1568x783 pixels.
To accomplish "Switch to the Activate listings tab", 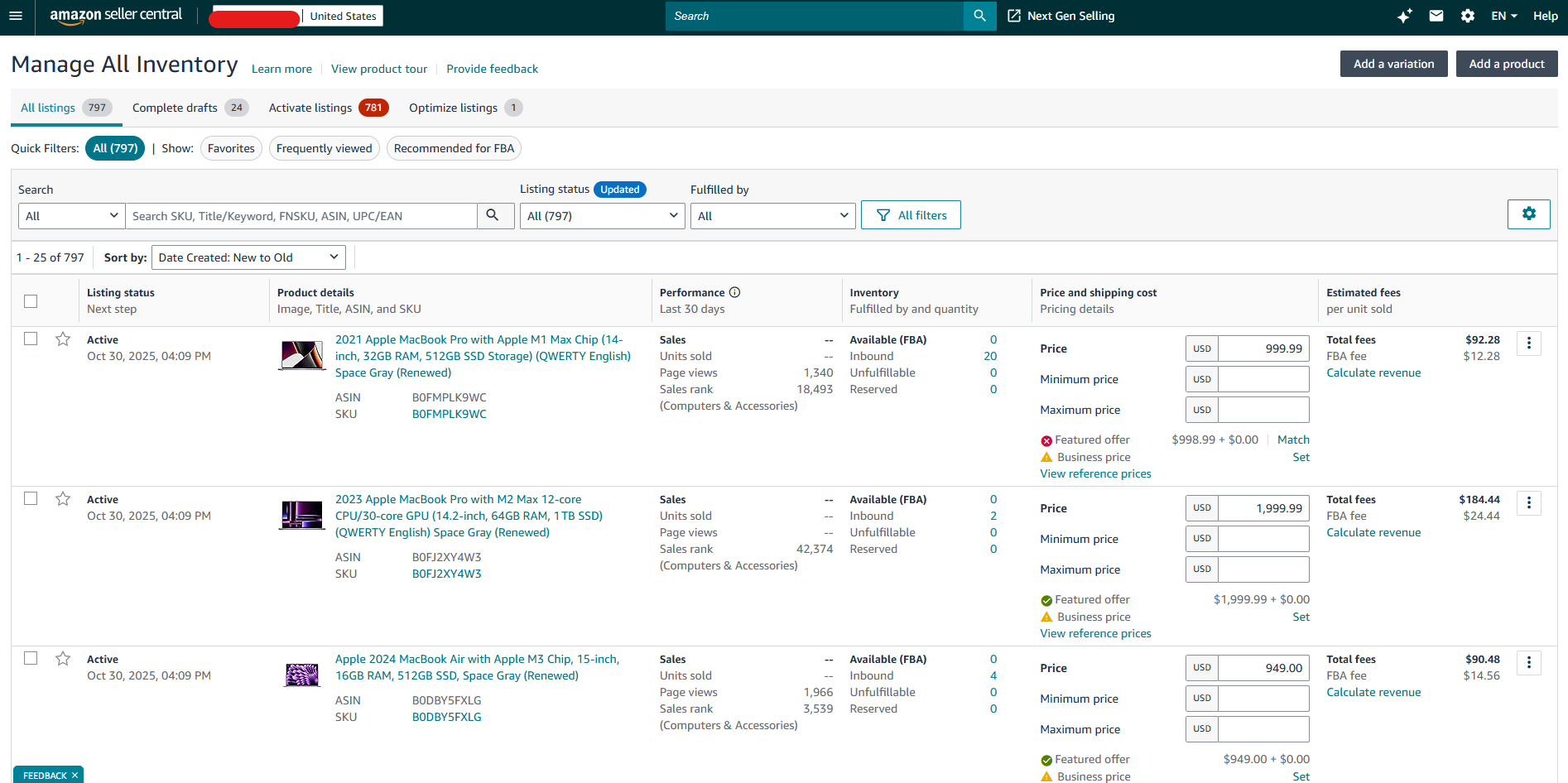I will [328, 108].
